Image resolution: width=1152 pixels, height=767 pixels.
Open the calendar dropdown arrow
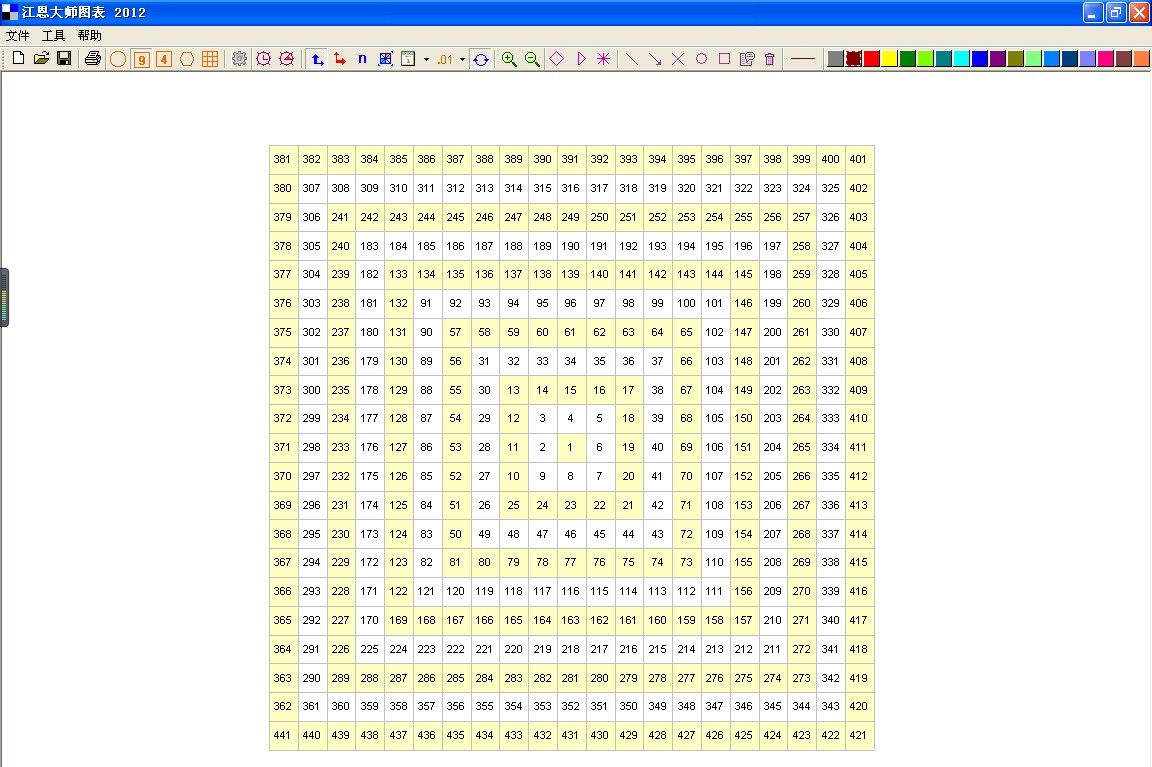point(426,60)
